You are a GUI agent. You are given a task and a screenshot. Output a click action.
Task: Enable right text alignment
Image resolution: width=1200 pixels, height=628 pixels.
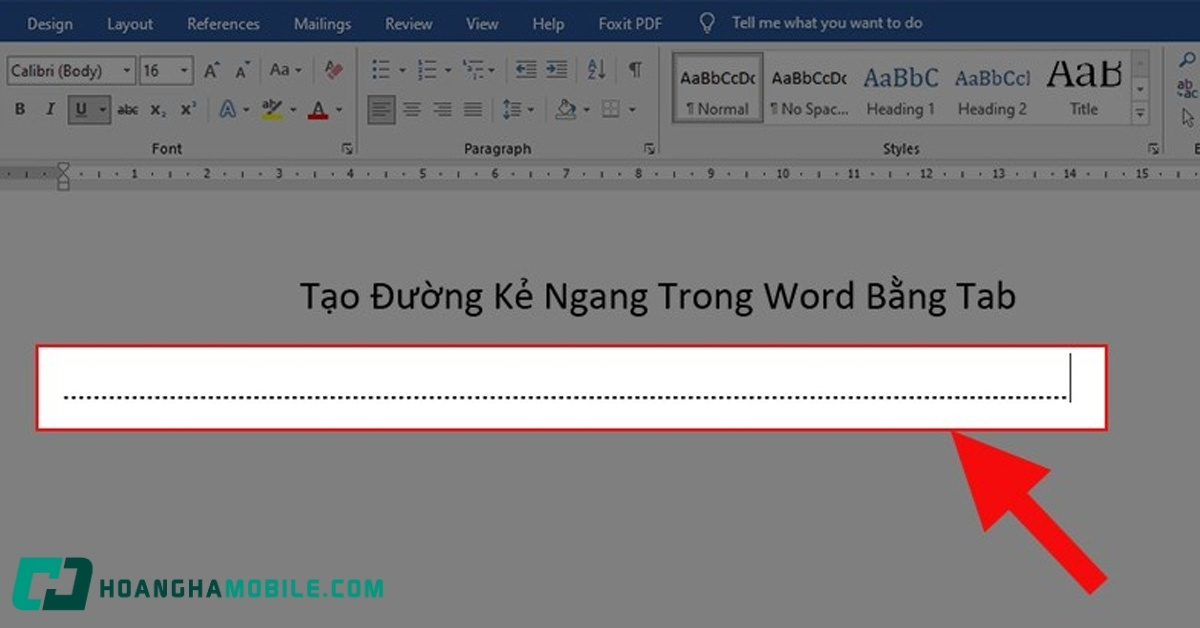tap(442, 109)
